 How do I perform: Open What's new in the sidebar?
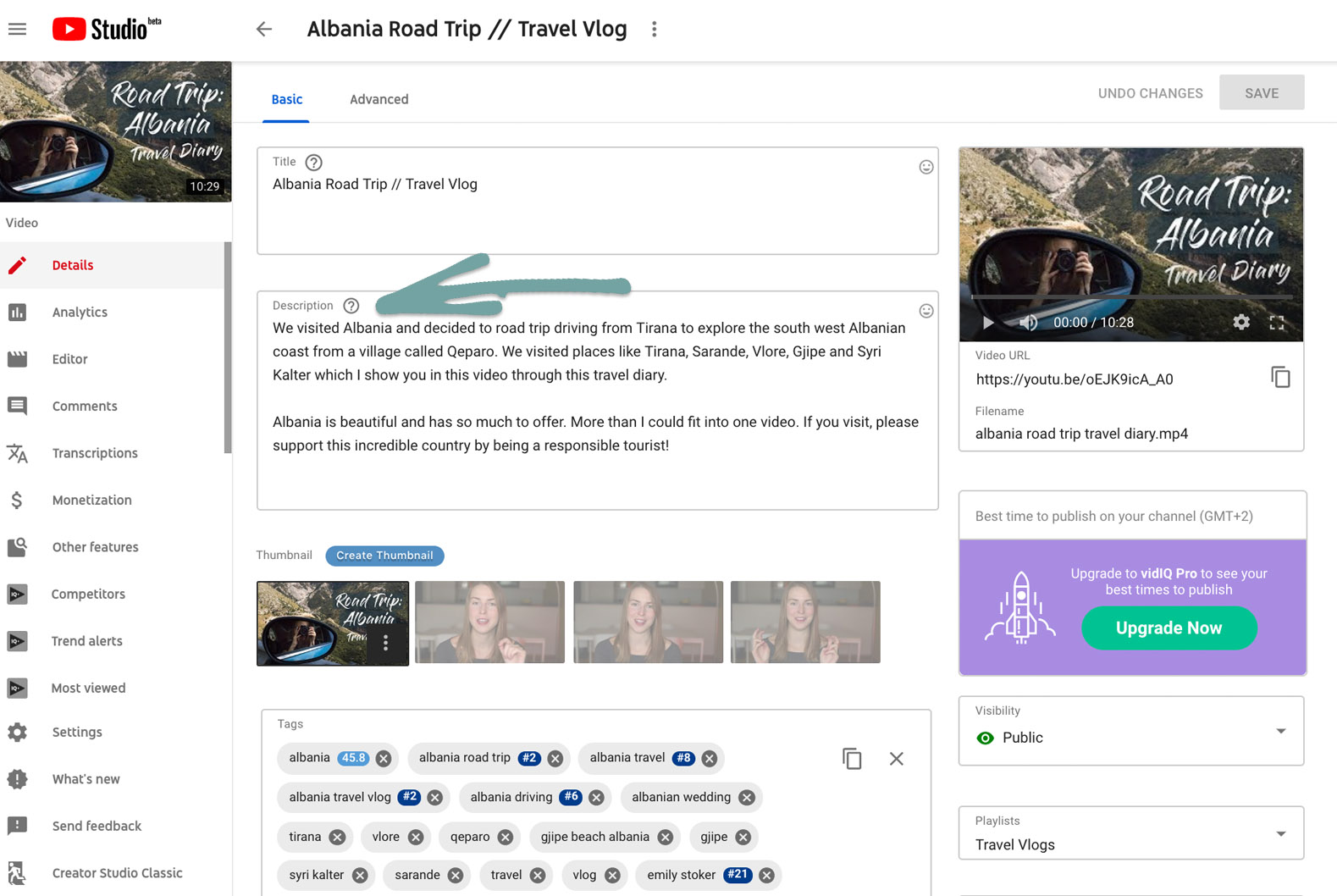[113, 779]
